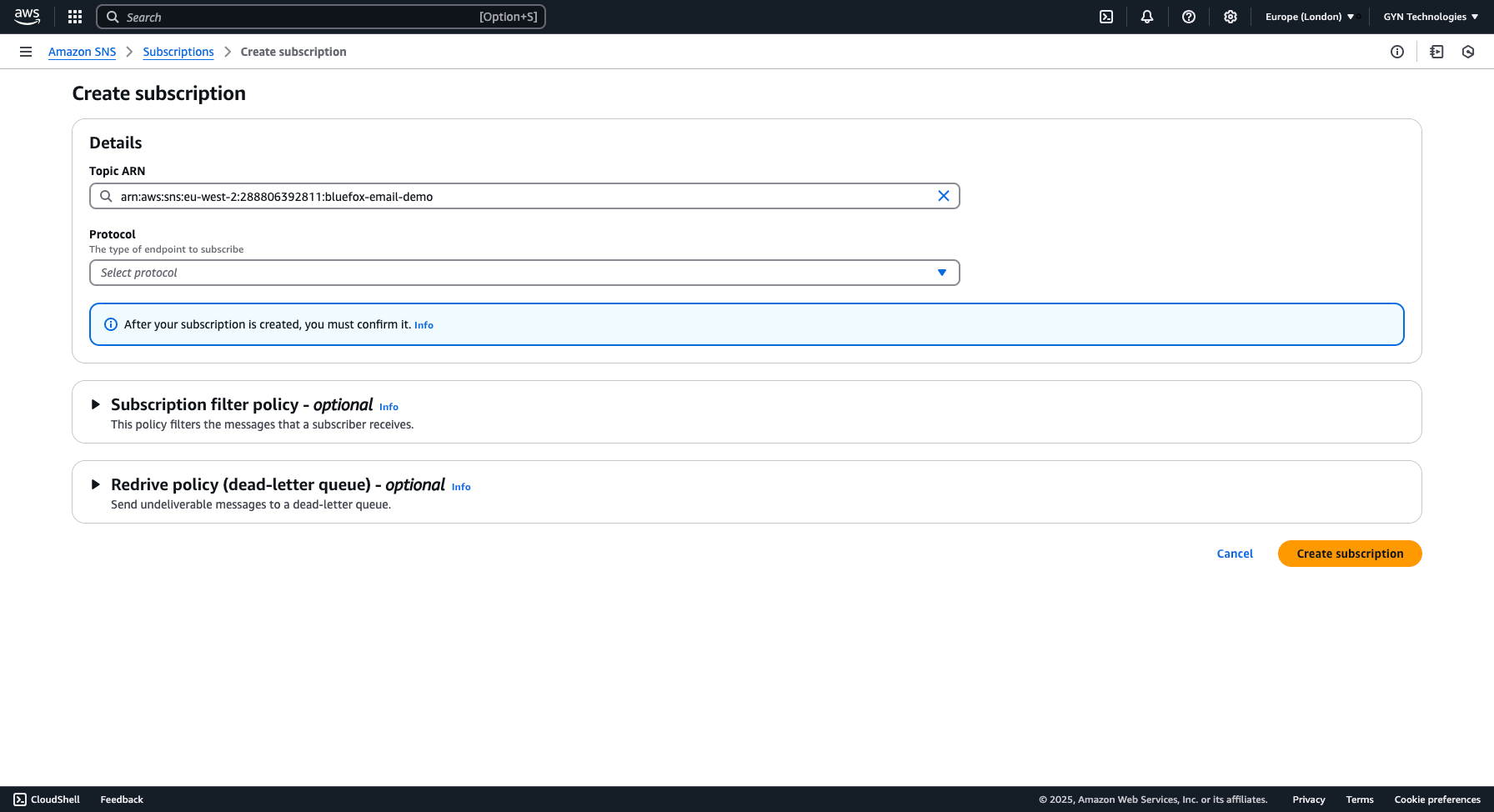The height and width of the screenshot is (812, 1494).
Task: Open the hamburger navigation menu
Action: point(26,52)
